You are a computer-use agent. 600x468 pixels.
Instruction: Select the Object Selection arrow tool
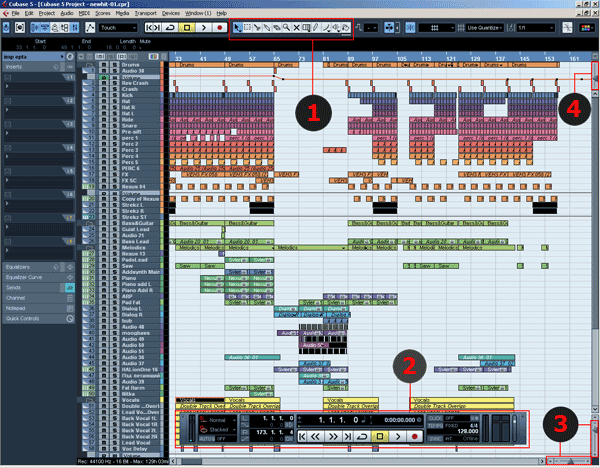(237, 29)
